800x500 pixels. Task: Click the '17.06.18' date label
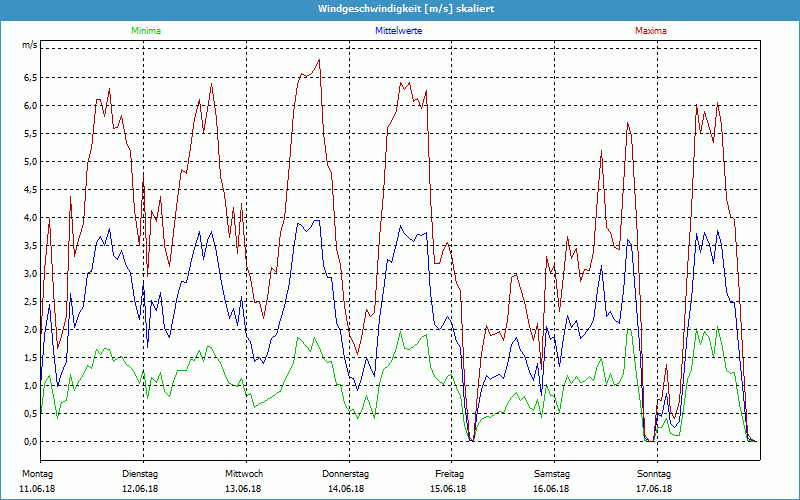point(654,489)
